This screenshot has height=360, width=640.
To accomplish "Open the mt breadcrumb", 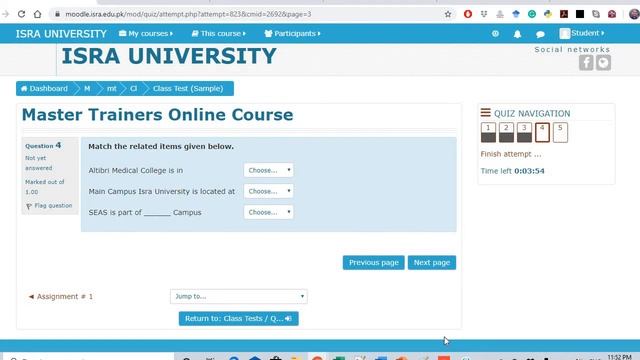I will pyautogui.click(x=111, y=89).
